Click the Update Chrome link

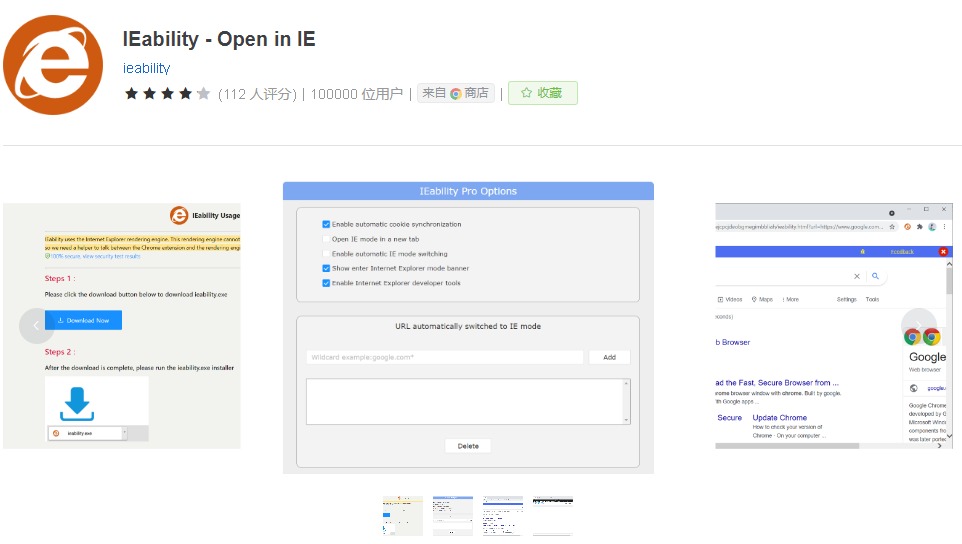click(x=780, y=418)
